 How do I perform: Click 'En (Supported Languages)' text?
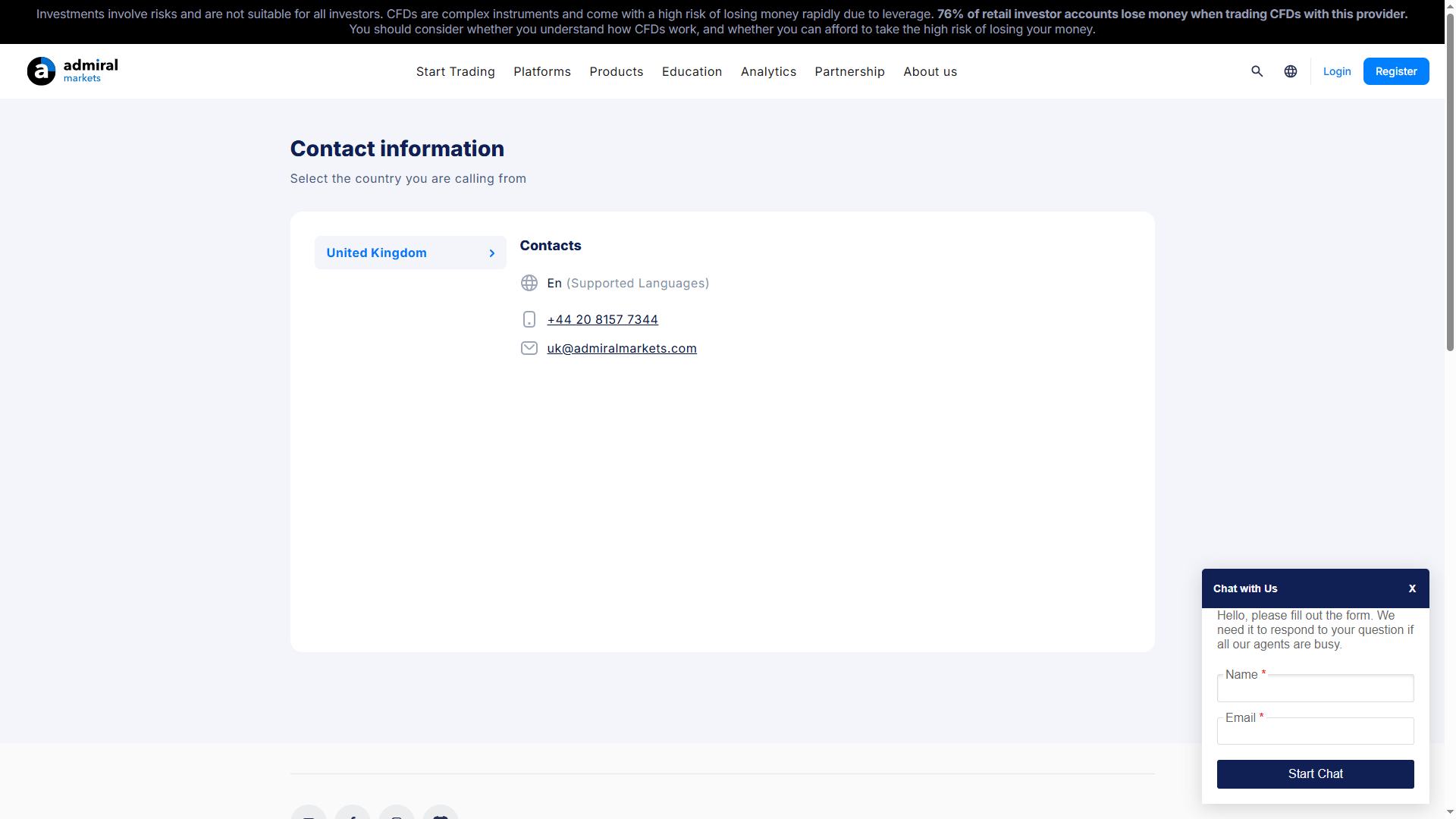coord(628,283)
